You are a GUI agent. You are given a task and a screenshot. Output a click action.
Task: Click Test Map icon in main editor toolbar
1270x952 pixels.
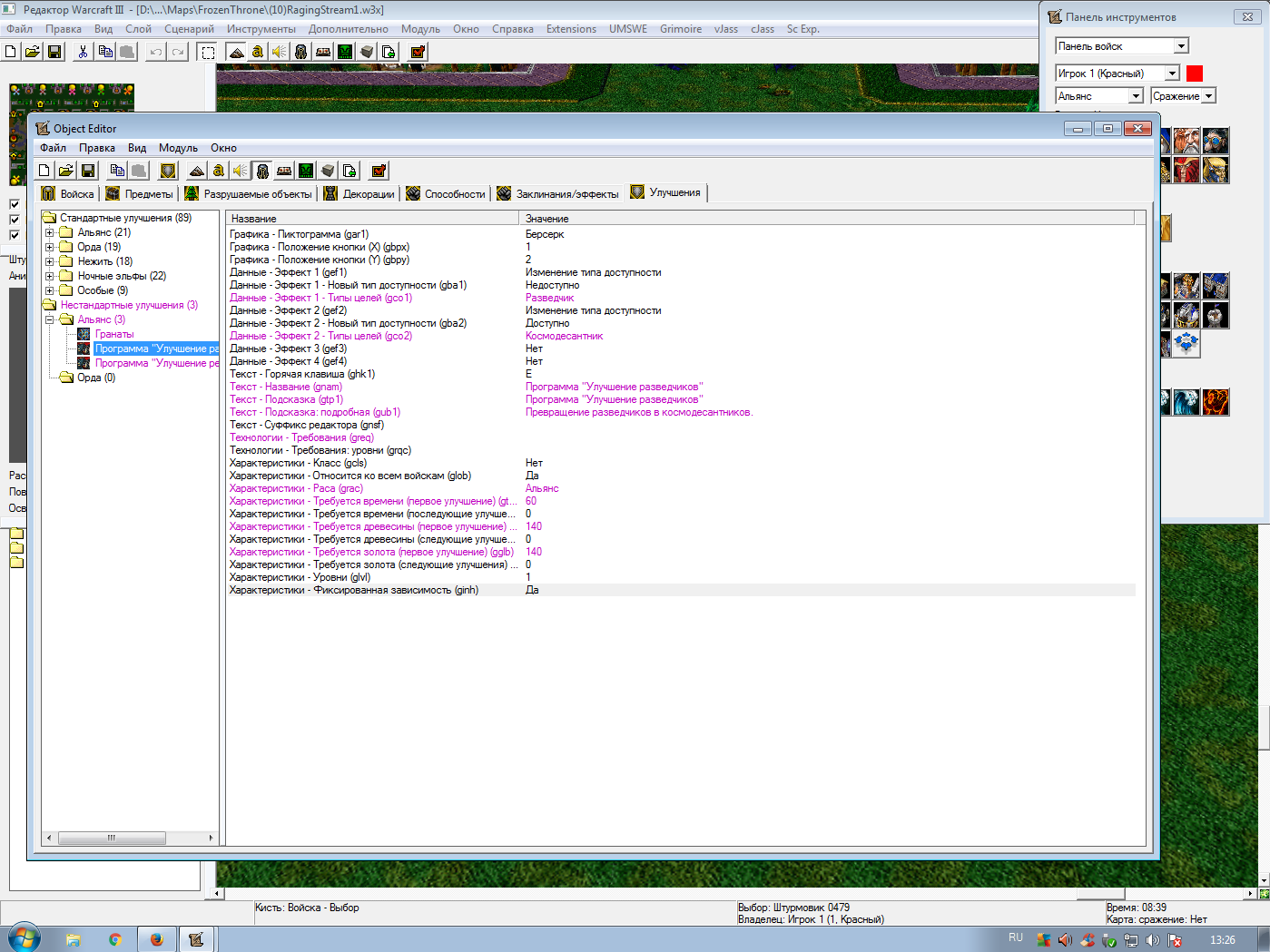[418, 52]
